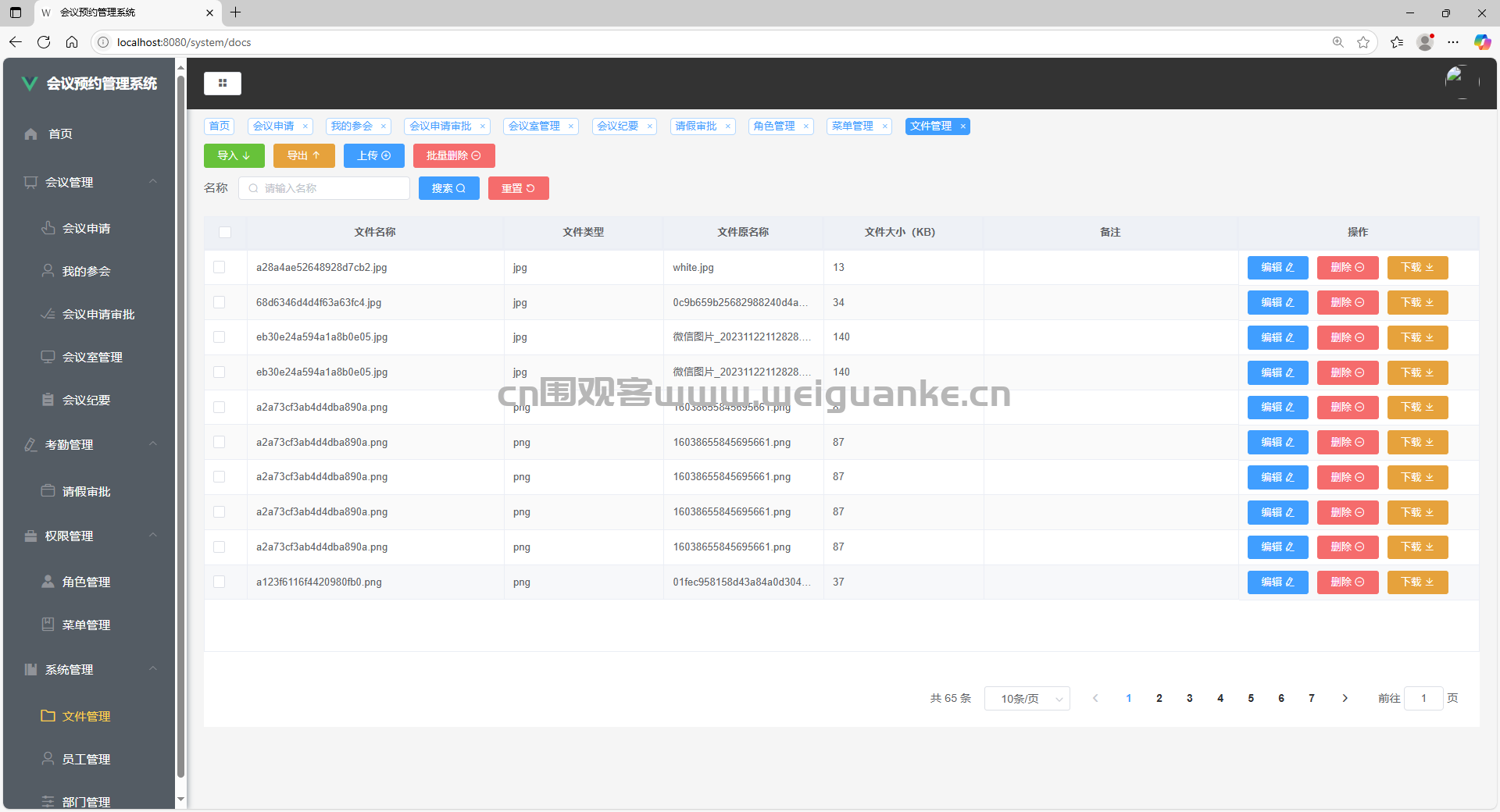
Task: Collapse the 会议管理 sidebar group
Action: click(153, 182)
